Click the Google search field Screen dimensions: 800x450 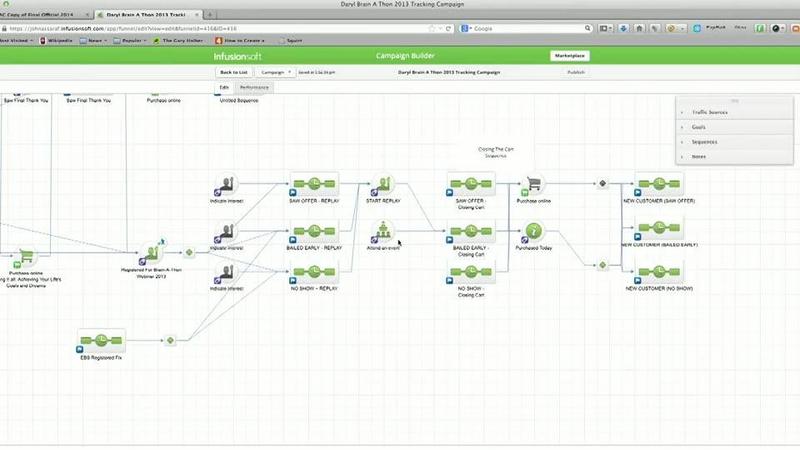[x=528, y=29]
